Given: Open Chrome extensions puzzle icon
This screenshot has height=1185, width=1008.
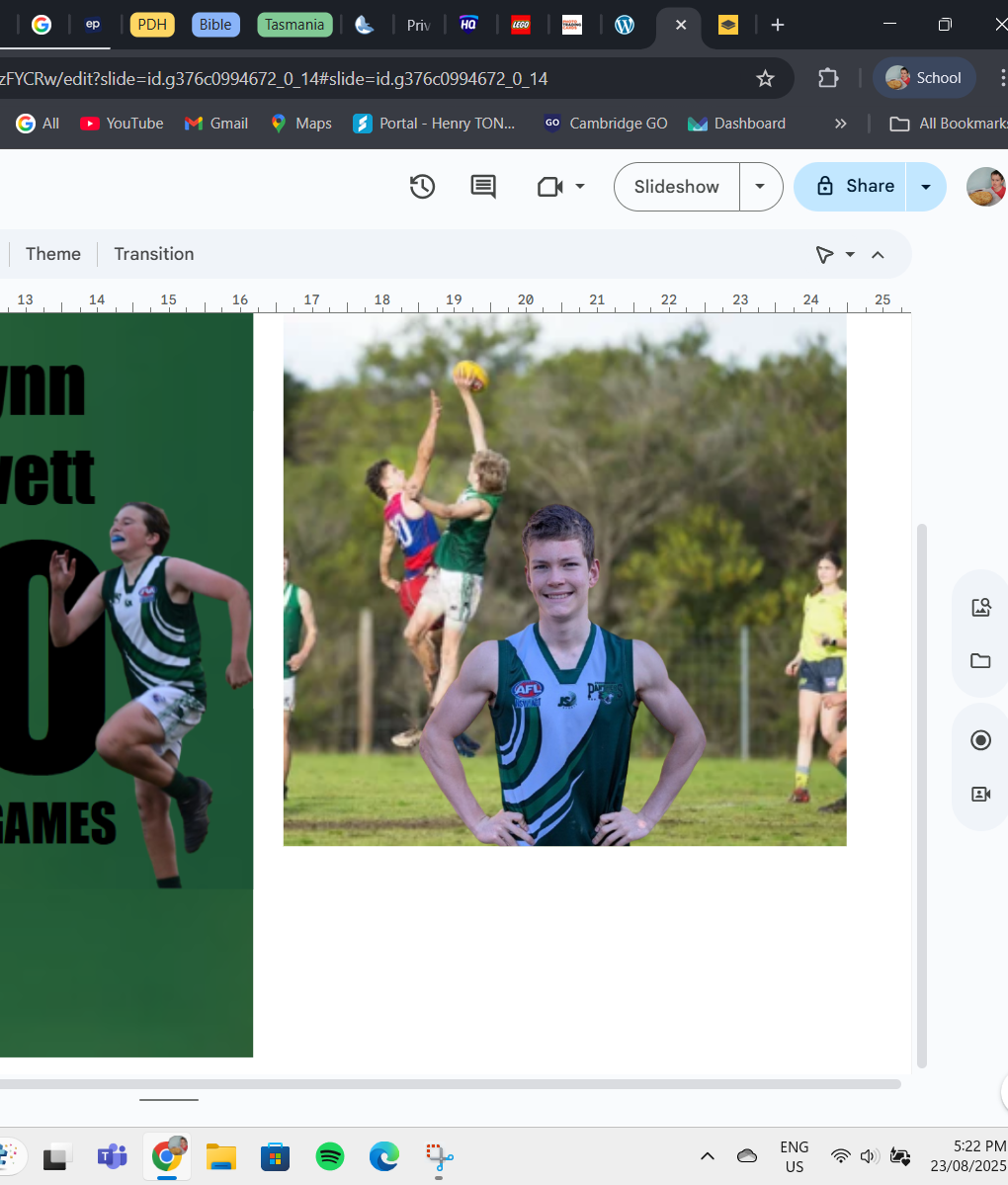Looking at the screenshot, I should (828, 78).
